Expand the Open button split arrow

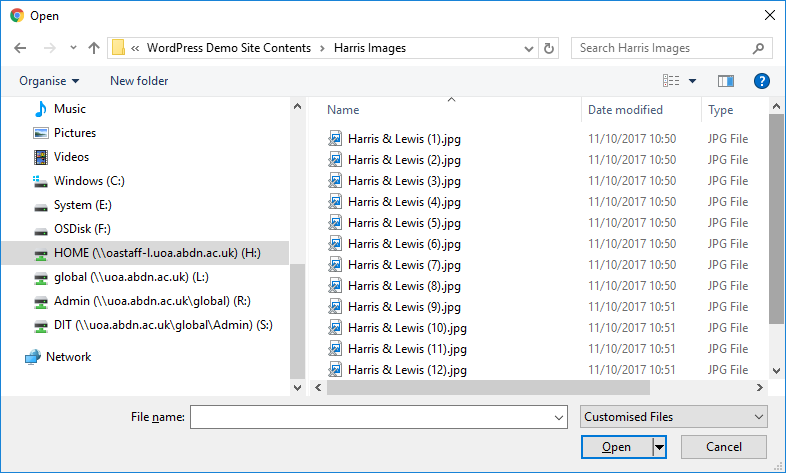[x=659, y=447]
